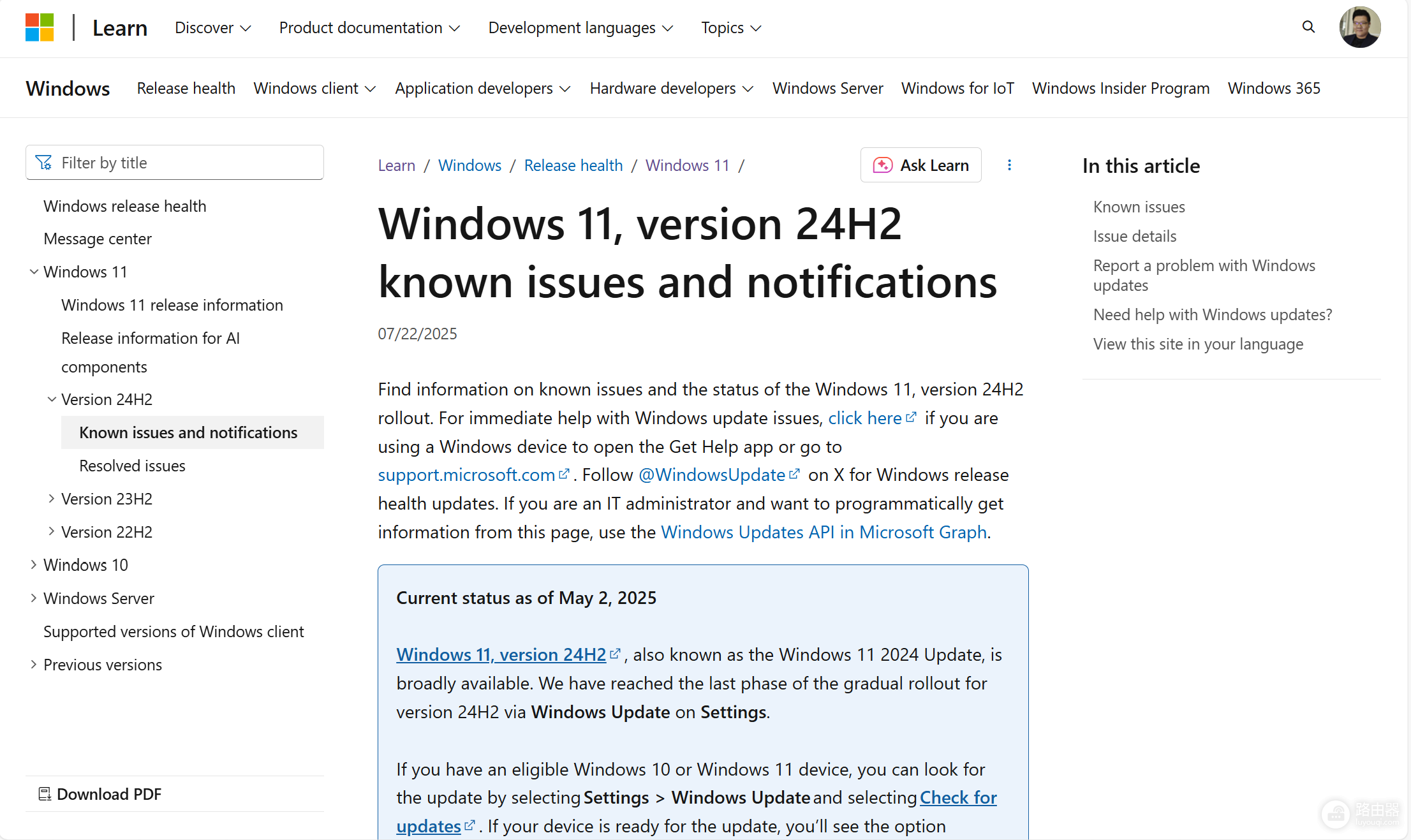Open Windows Updates API in Microsoft Graph

tap(824, 532)
